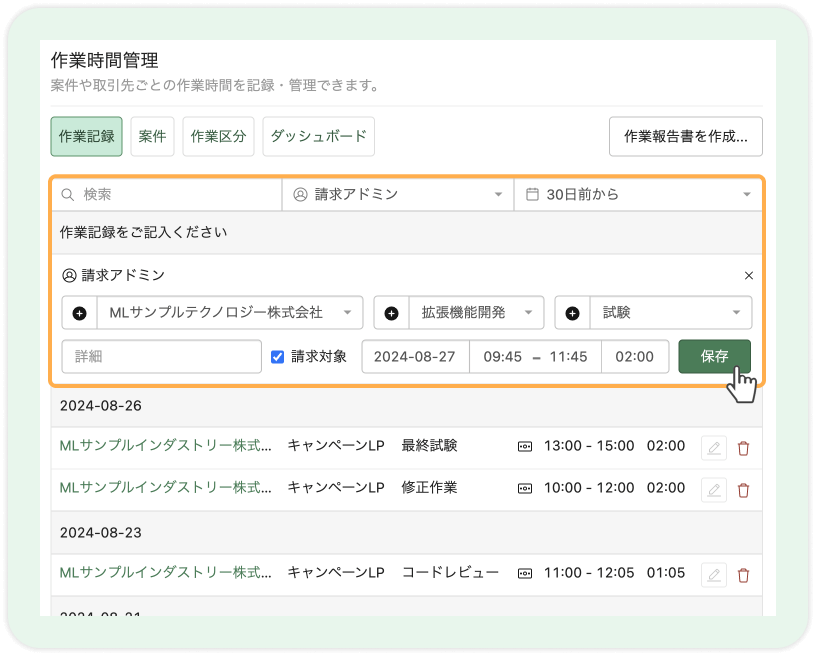Click the 作業報告書を作成 button

686,136
